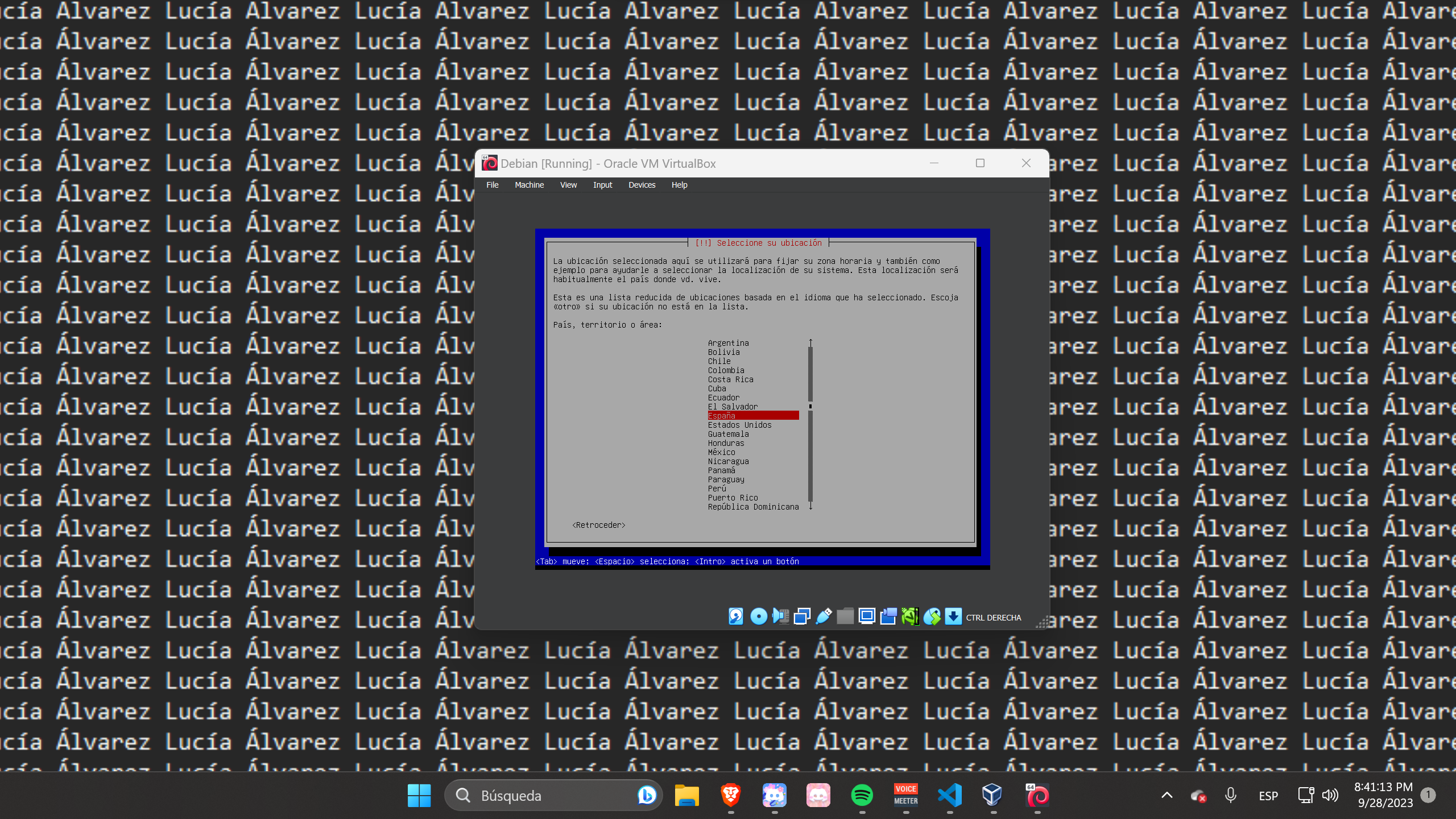Click the network adapters status icon

click(802, 617)
